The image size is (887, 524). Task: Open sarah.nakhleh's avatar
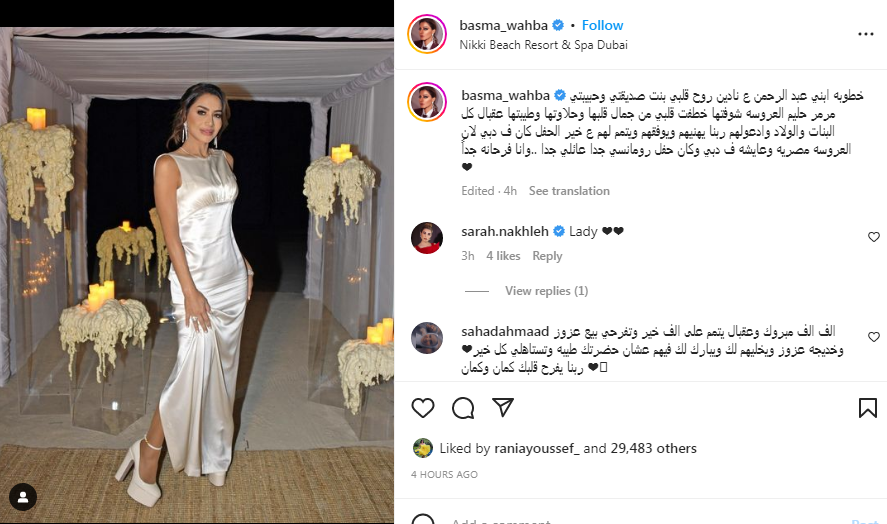point(427,238)
